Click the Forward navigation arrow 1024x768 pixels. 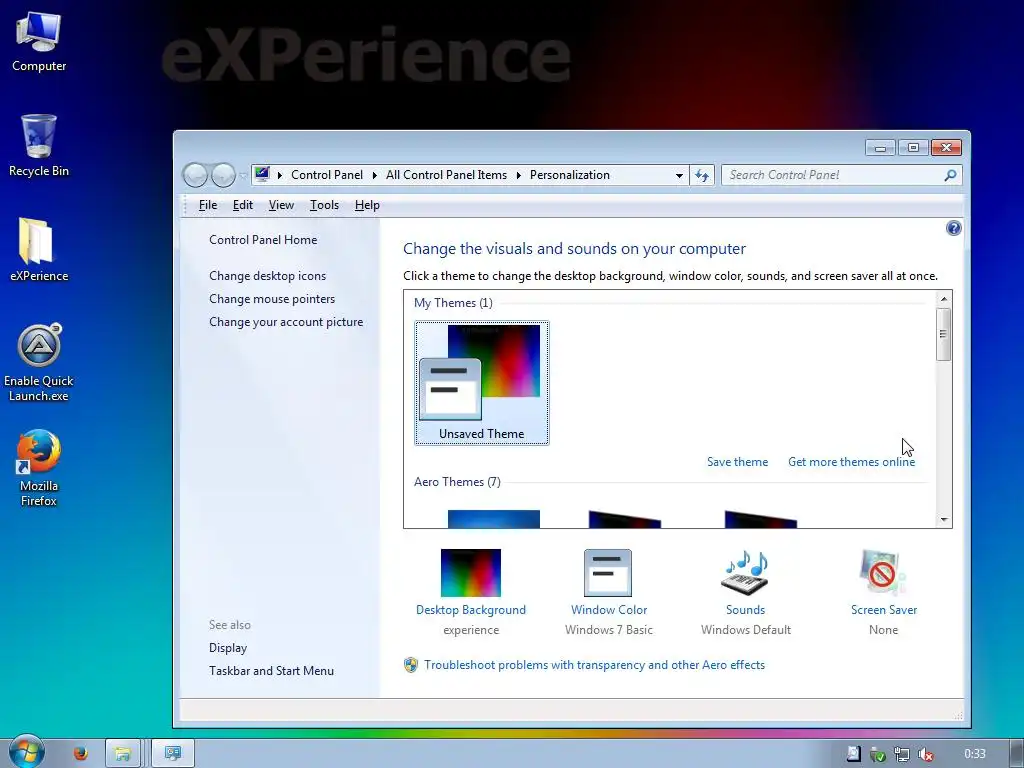223,175
